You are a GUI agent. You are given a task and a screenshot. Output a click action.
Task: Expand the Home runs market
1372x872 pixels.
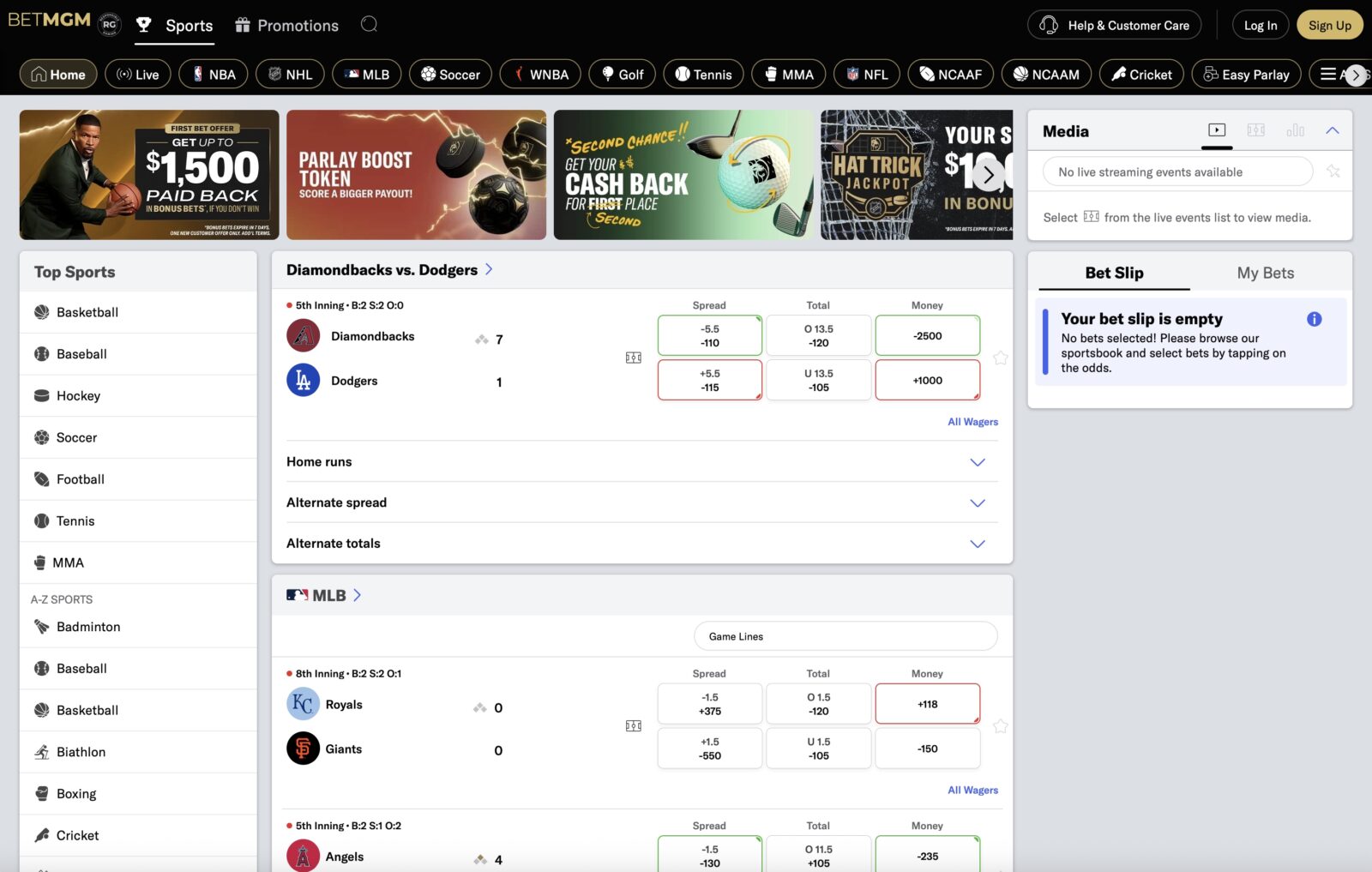click(x=642, y=461)
